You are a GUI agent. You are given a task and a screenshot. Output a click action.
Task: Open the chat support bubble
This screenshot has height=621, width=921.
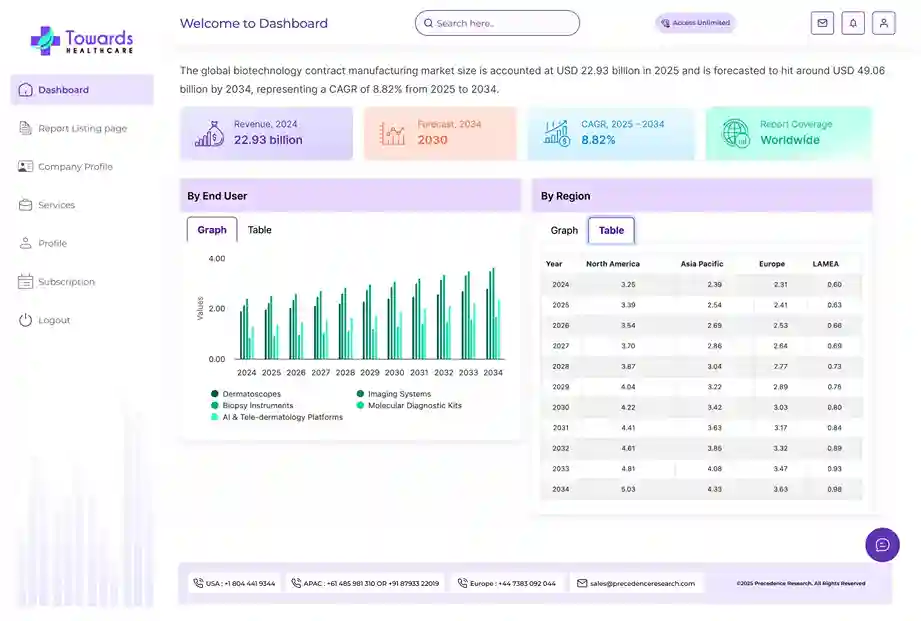click(x=882, y=545)
